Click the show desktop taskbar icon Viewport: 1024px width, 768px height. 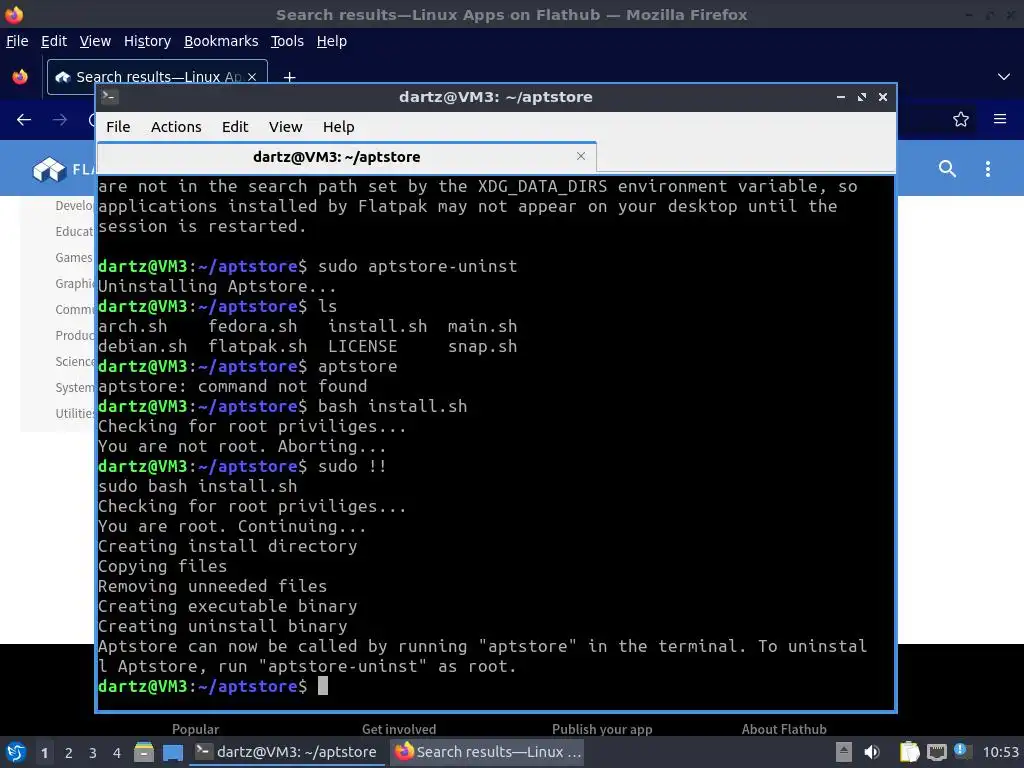coord(172,752)
